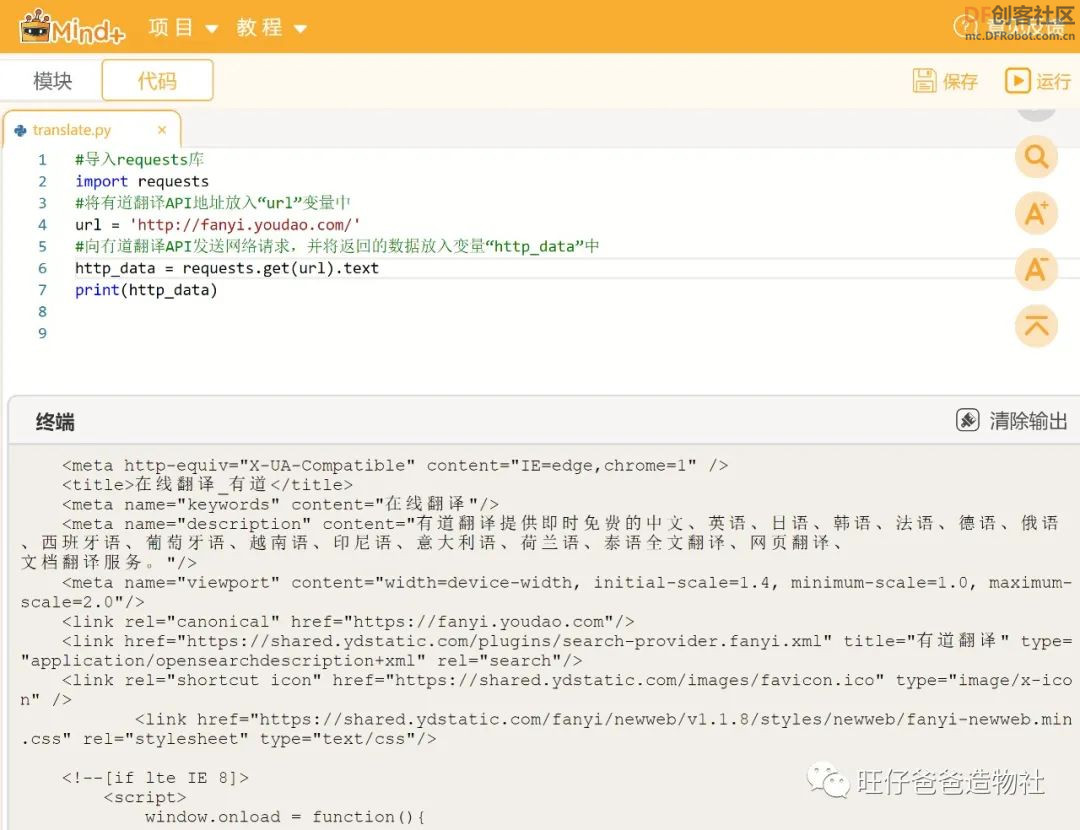This screenshot has width=1080, height=830.
Task: Click the requests.get(url).text code line
Action: click(x=227, y=268)
